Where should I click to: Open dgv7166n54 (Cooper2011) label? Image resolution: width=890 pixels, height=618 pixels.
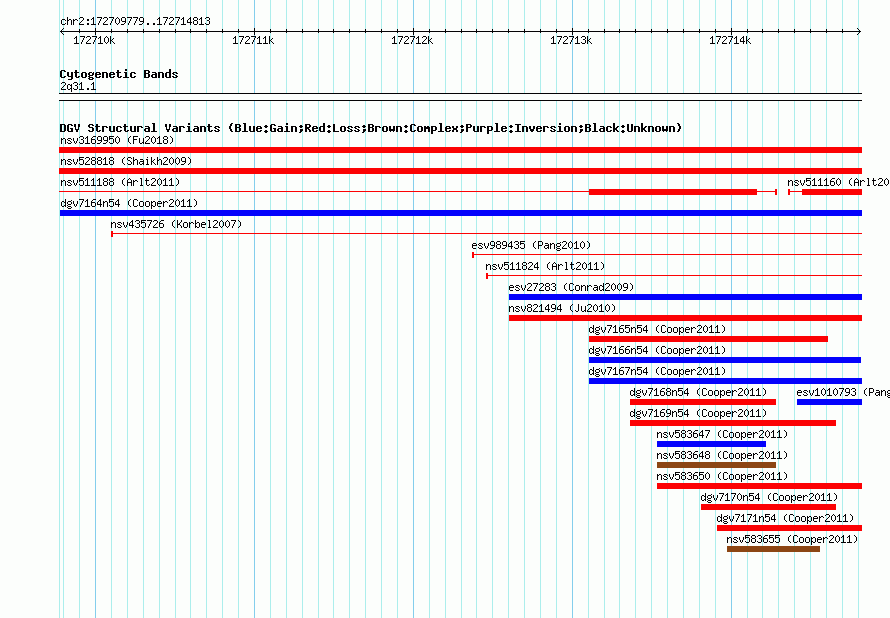point(657,350)
